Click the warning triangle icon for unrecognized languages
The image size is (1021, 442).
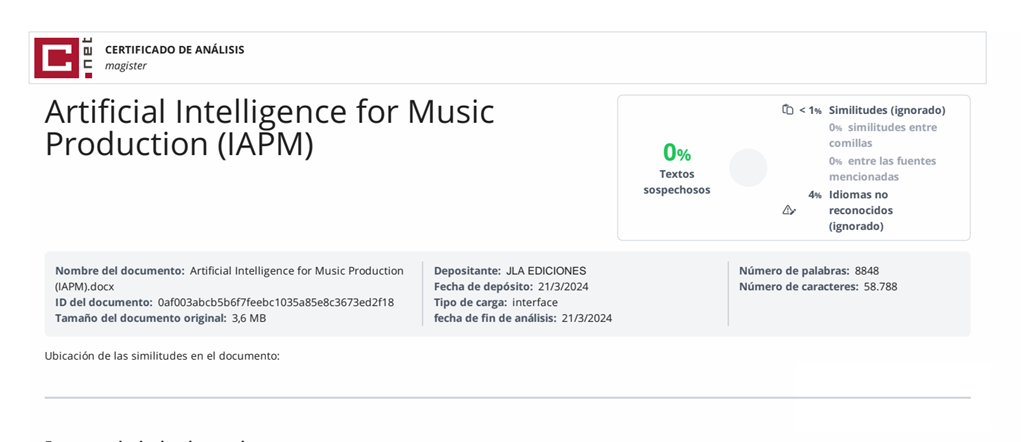pyautogui.click(x=788, y=210)
